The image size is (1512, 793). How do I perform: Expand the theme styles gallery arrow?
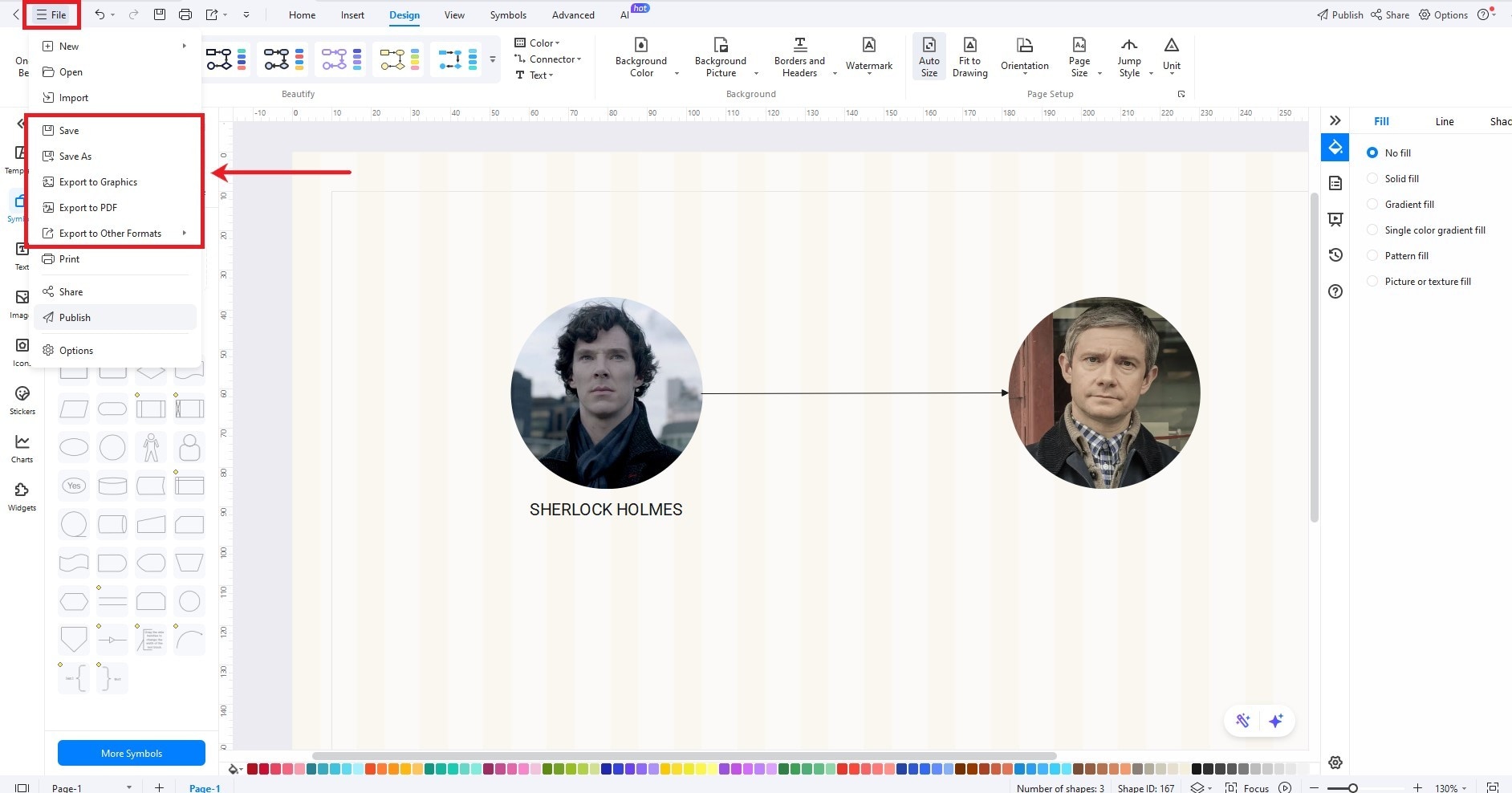493,59
